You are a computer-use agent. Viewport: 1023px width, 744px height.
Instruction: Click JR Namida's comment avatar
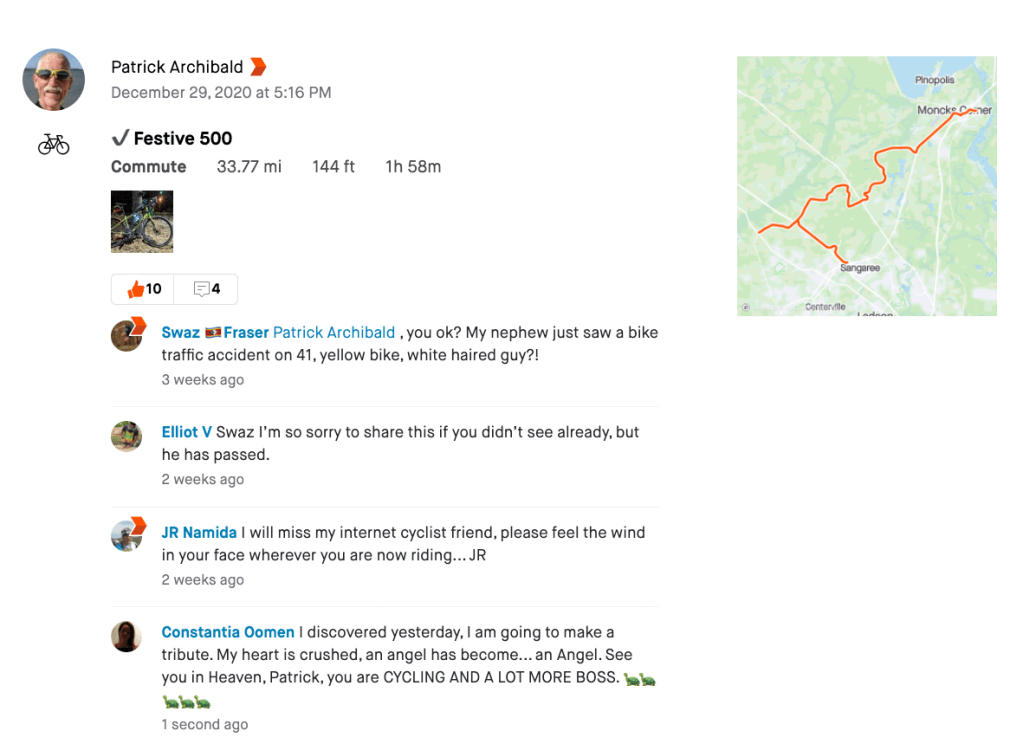coord(127,535)
